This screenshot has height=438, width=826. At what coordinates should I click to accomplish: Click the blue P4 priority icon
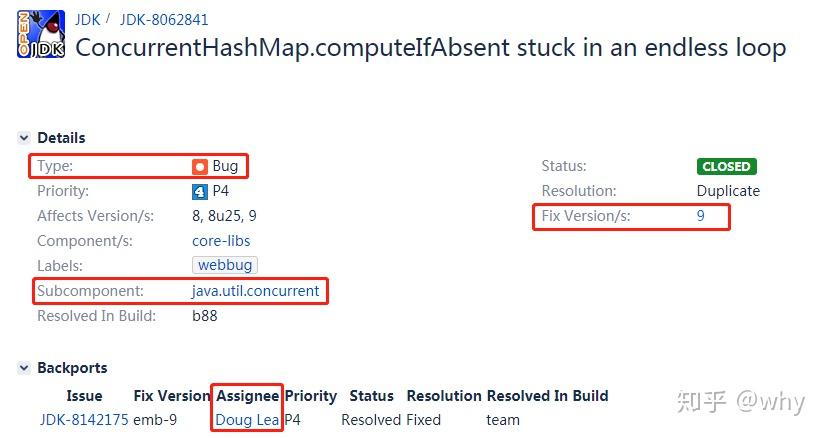coord(200,191)
